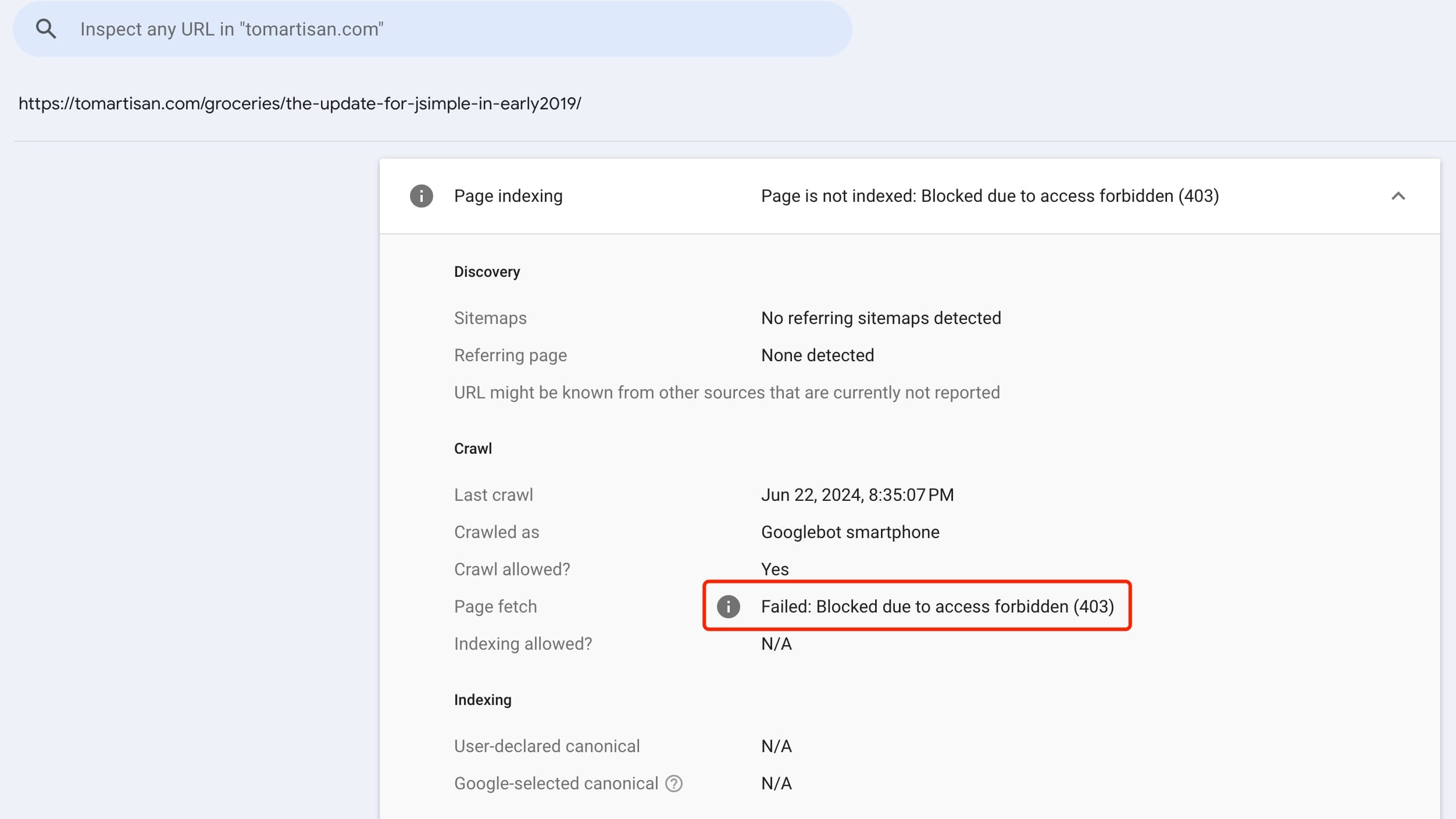Click the Google-selected canonical help icon
The height and width of the screenshot is (819, 1456).
(x=674, y=784)
